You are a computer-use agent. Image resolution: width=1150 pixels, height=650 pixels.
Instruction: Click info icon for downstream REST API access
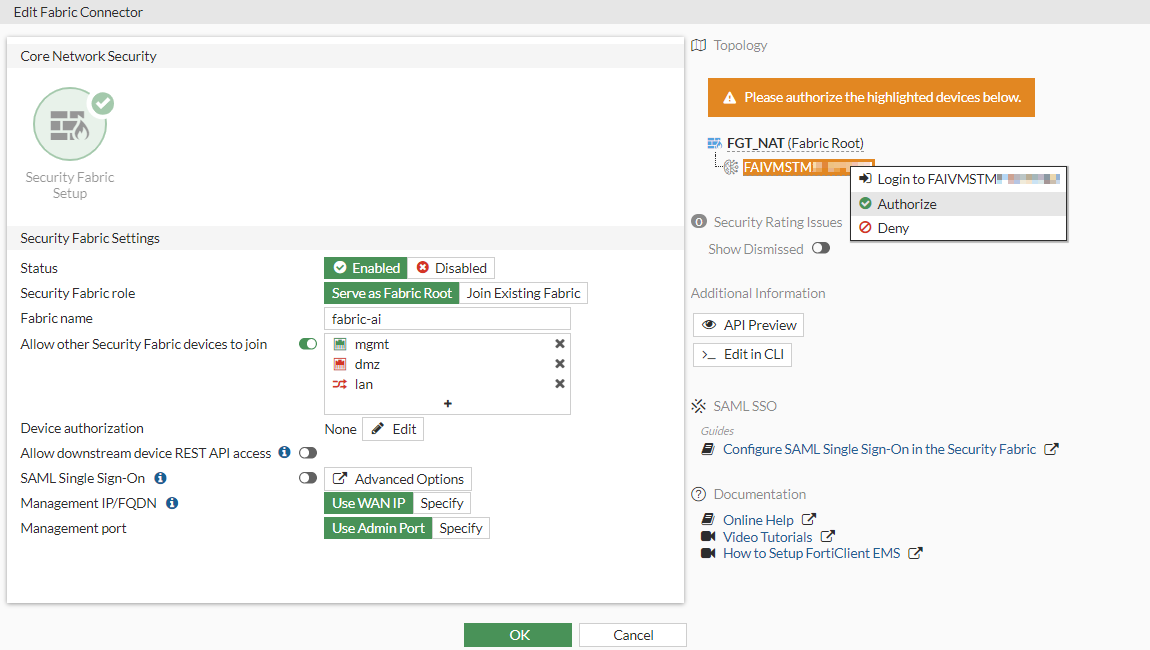pos(284,453)
